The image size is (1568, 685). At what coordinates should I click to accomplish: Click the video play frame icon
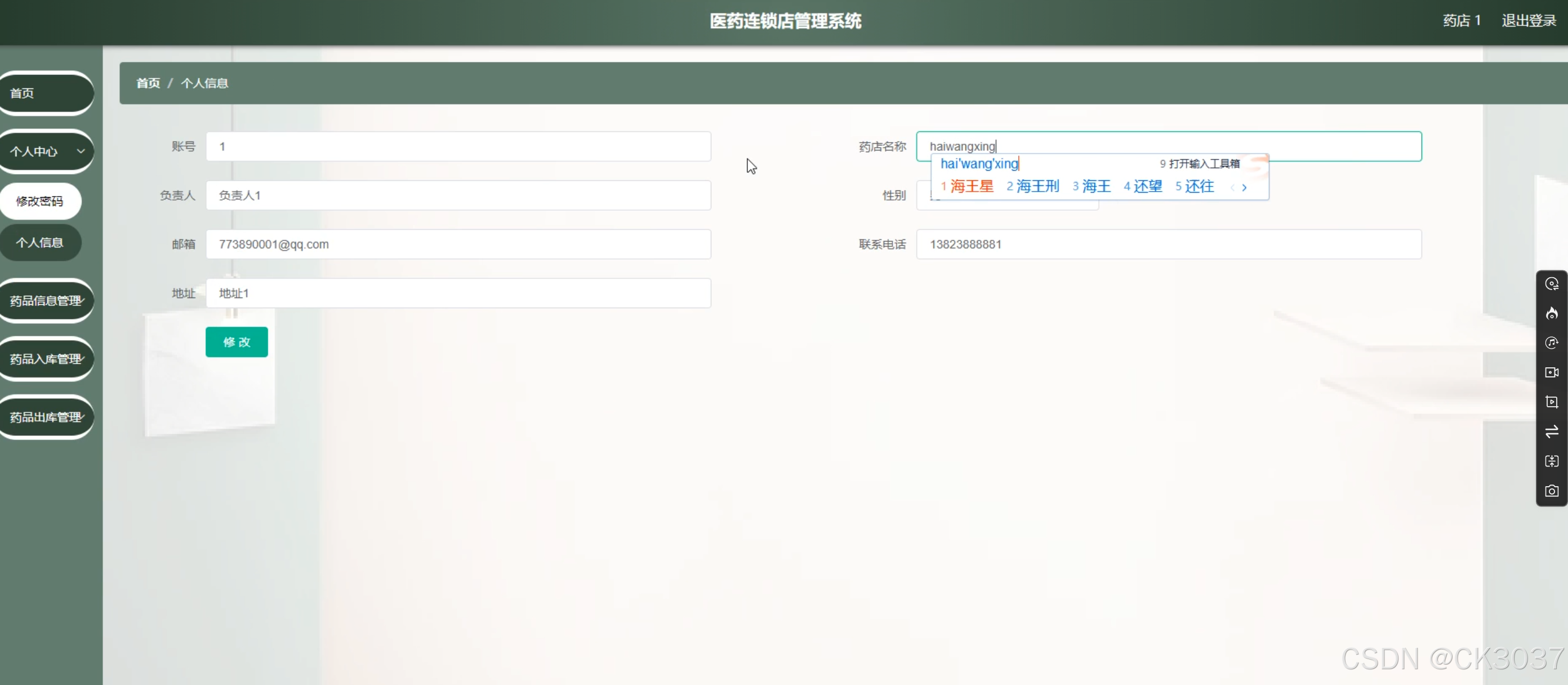pos(1552,402)
